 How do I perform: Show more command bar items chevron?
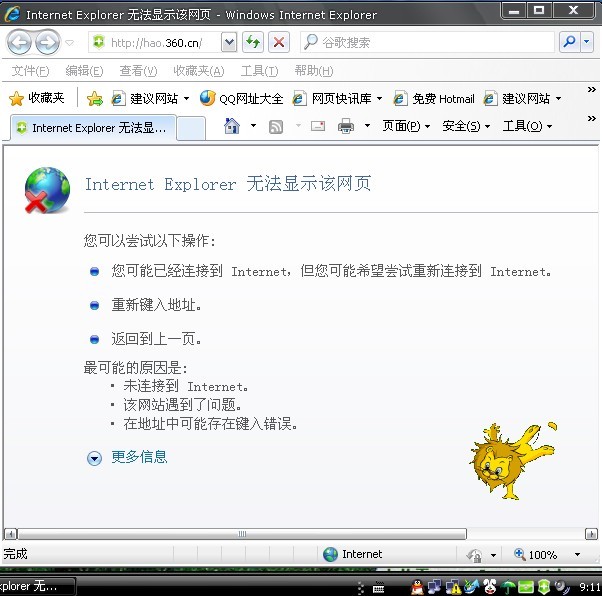coord(592,118)
